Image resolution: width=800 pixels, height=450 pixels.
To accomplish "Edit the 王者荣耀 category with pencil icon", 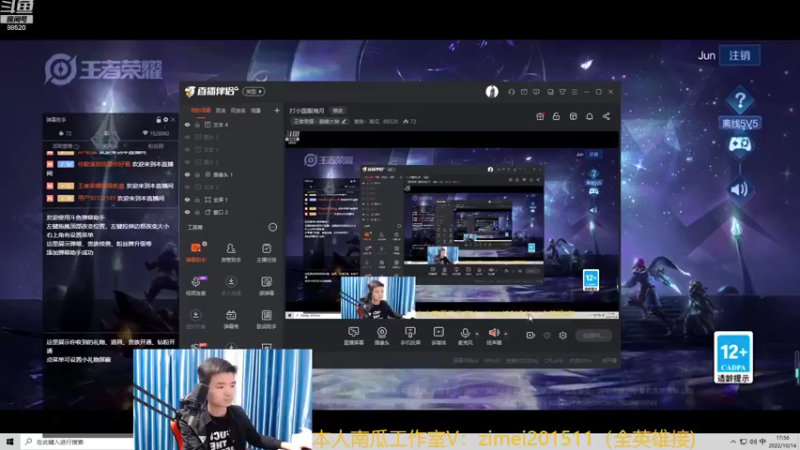I will (x=344, y=121).
